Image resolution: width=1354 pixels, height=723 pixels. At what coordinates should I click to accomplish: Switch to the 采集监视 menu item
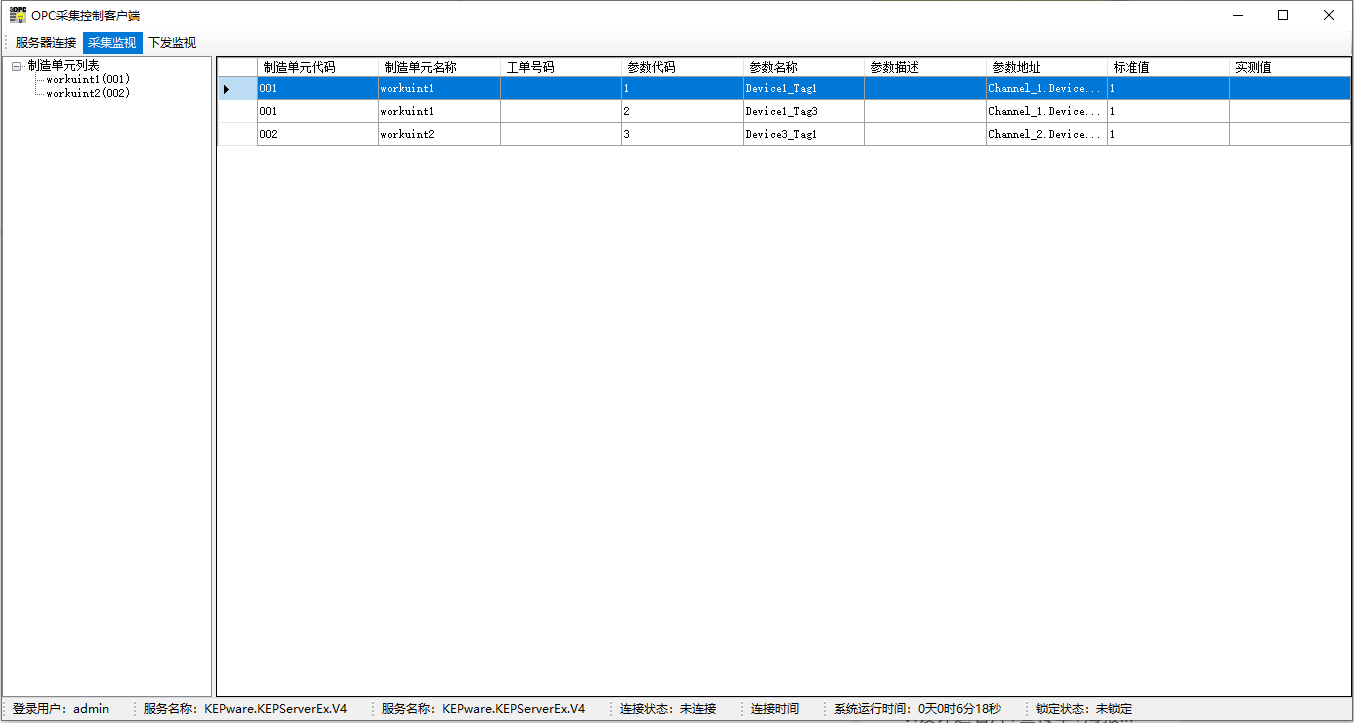coord(112,43)
